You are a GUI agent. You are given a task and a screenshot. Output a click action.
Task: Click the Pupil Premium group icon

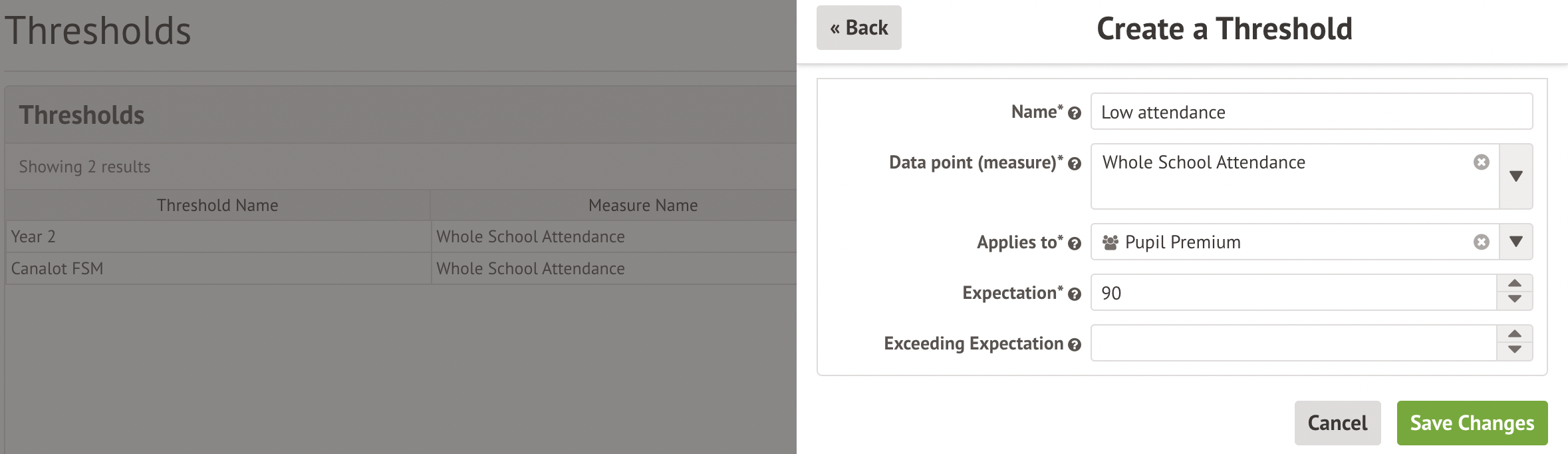[1110, 242]
